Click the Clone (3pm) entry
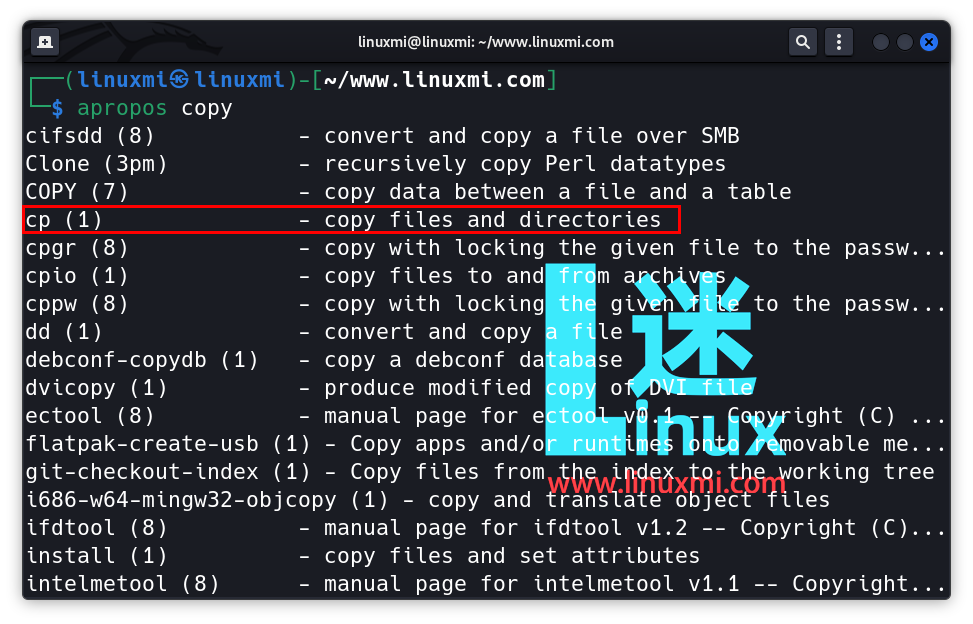 (96, 164)
